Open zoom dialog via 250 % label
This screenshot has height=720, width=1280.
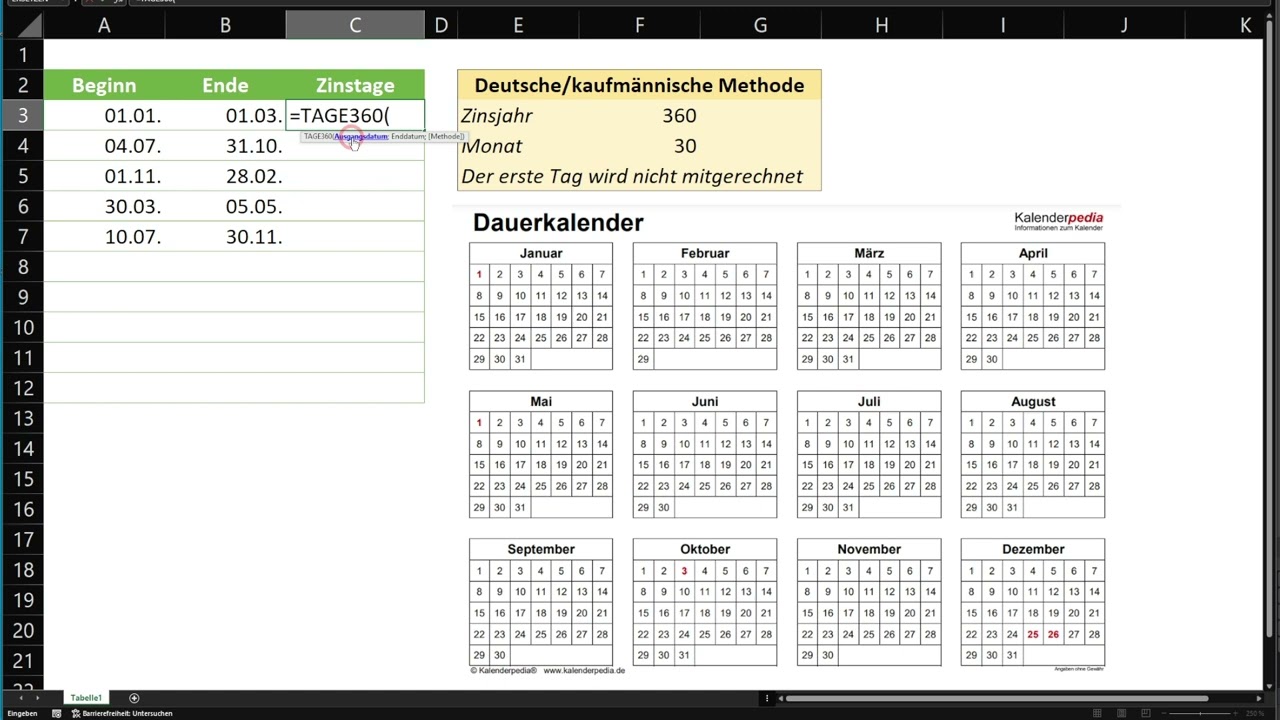tap(1255, 713)
